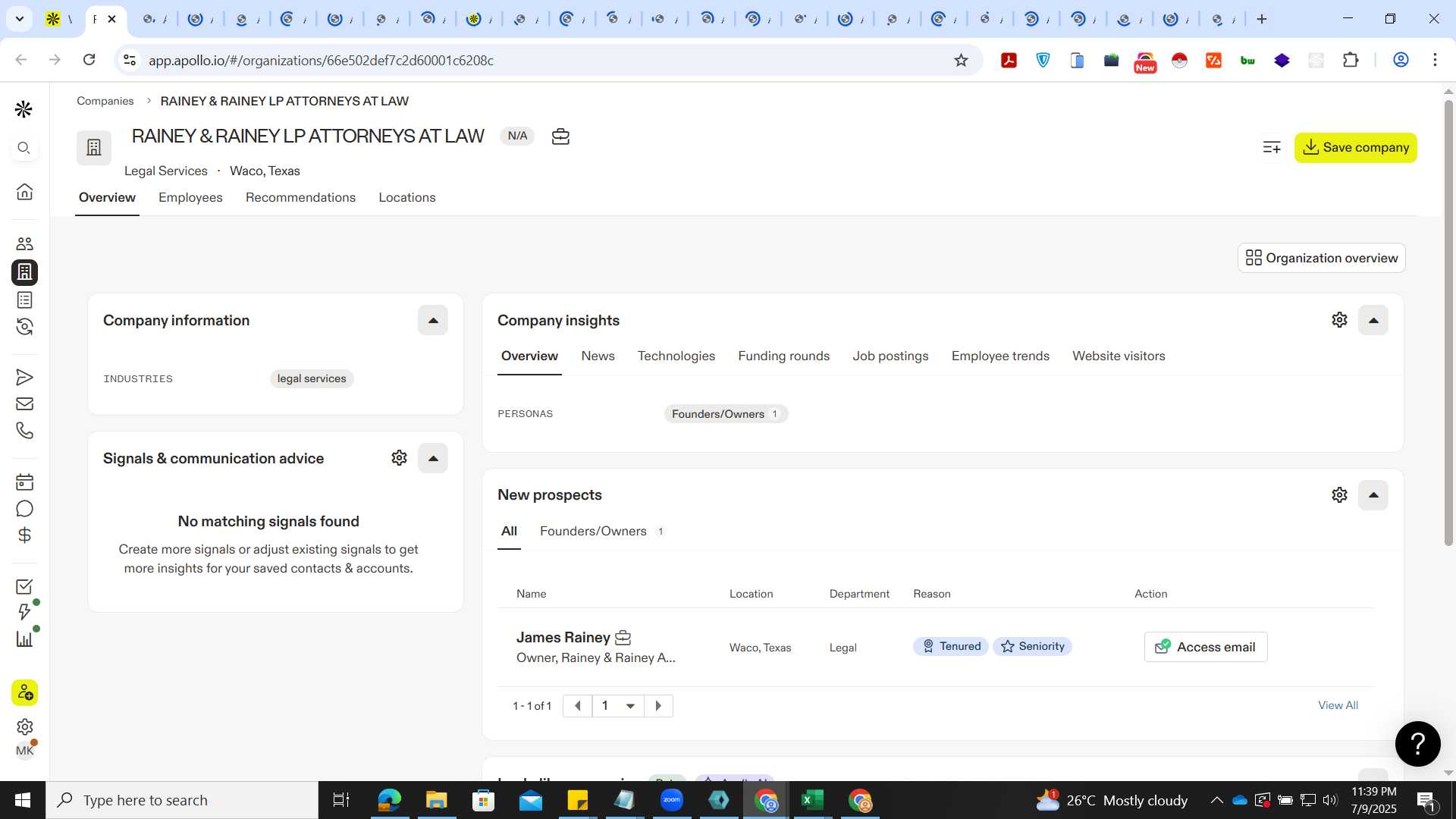Open the data enrichment sidebar icon

(24, 327)
